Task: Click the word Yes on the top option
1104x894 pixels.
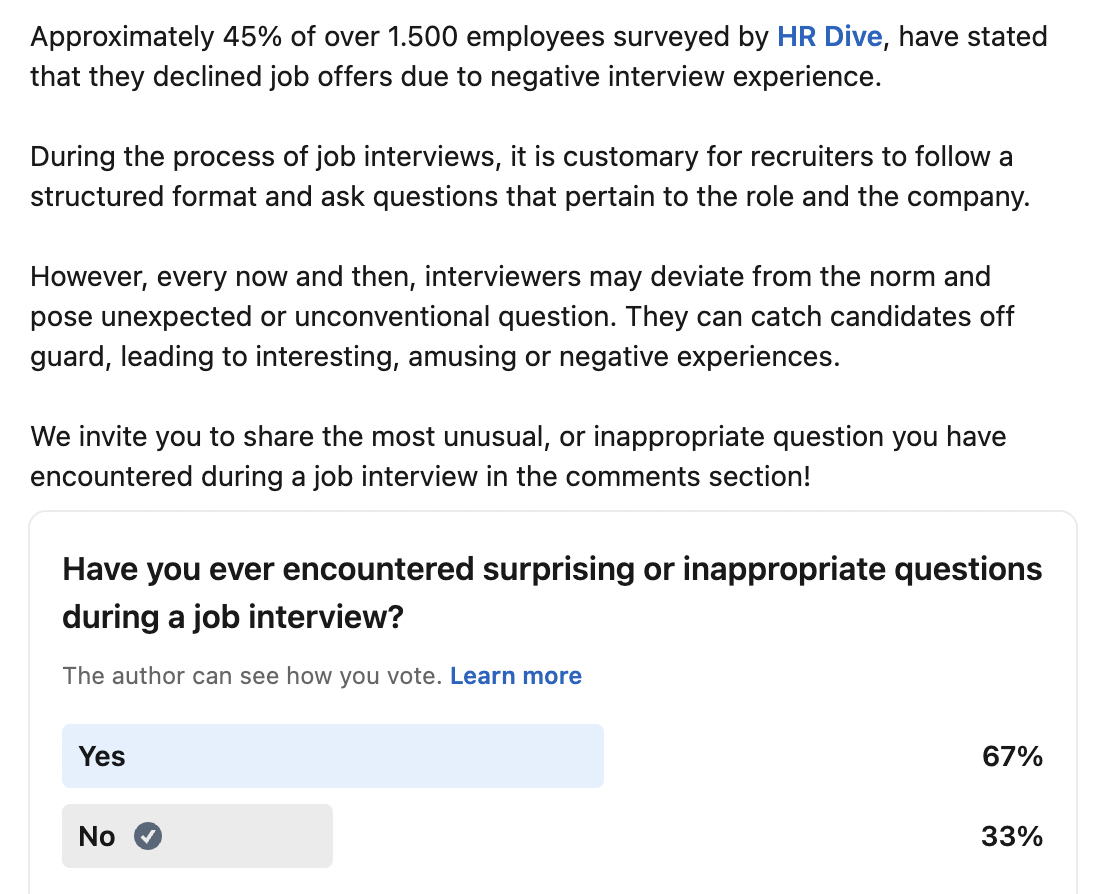Action: (100, 756)
